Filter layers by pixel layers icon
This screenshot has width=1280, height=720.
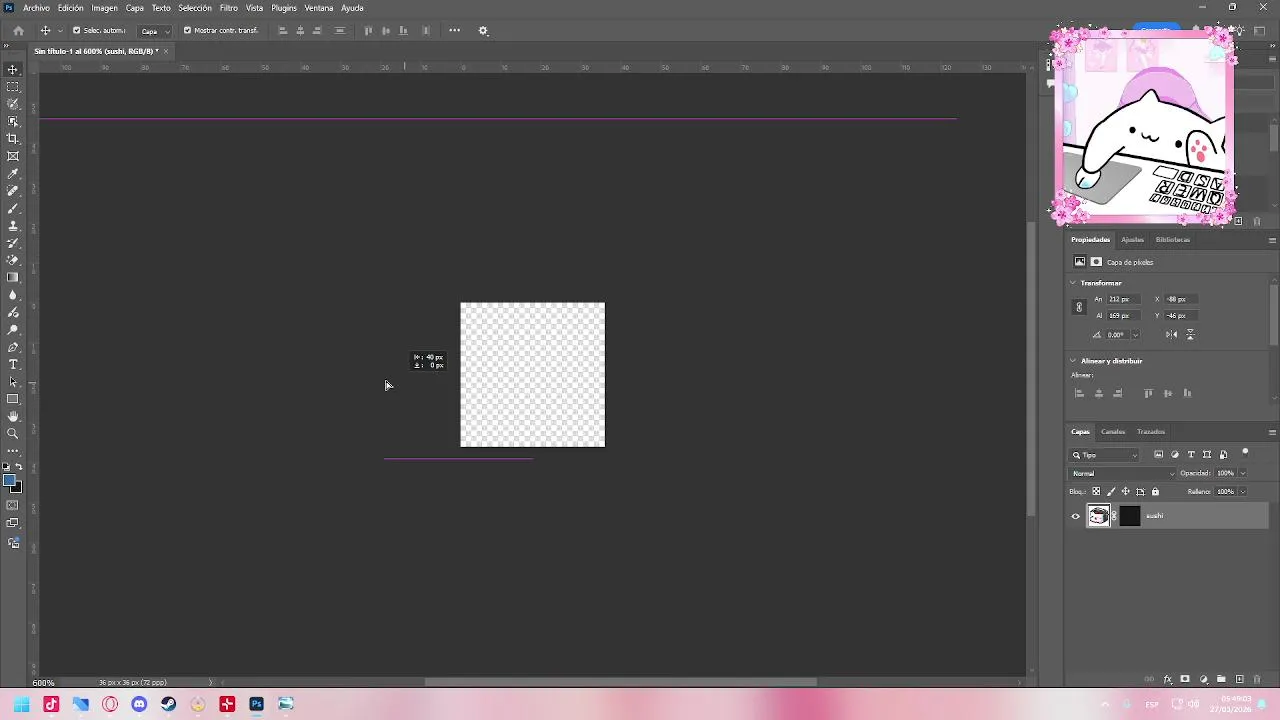tap(1159, 455)
